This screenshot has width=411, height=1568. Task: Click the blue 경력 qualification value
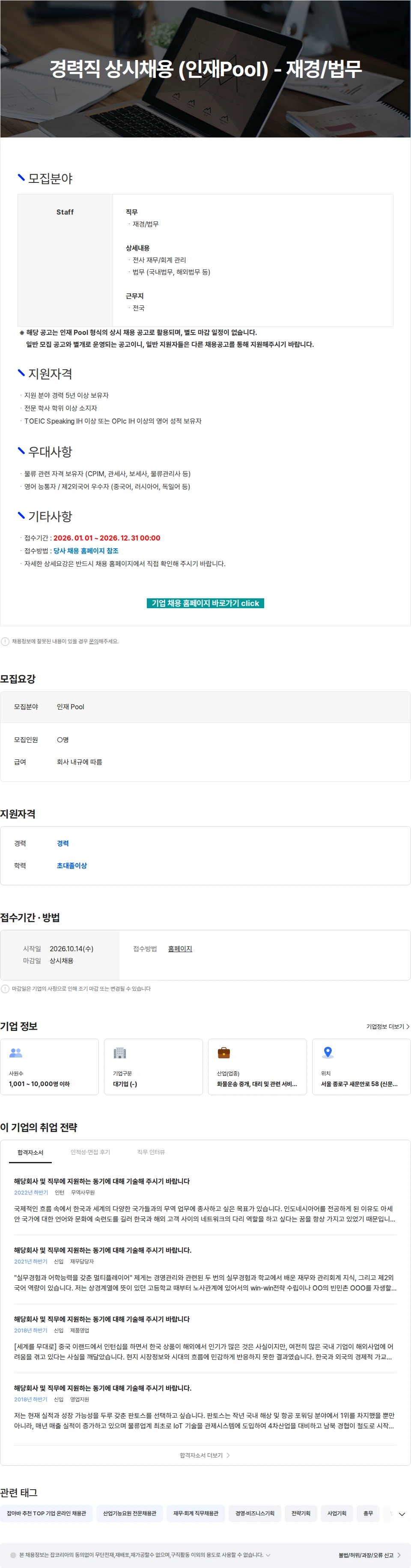coord(63,844)
